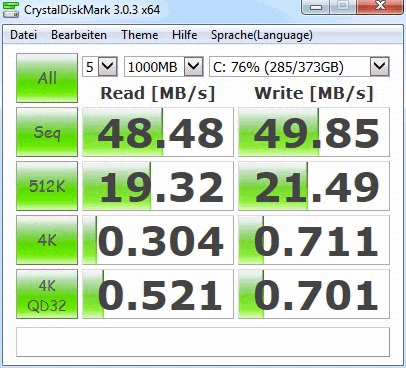This screenshot has width=406, height=368.
Task: Click the empty comment field at bottom
Action: (203, 342)
